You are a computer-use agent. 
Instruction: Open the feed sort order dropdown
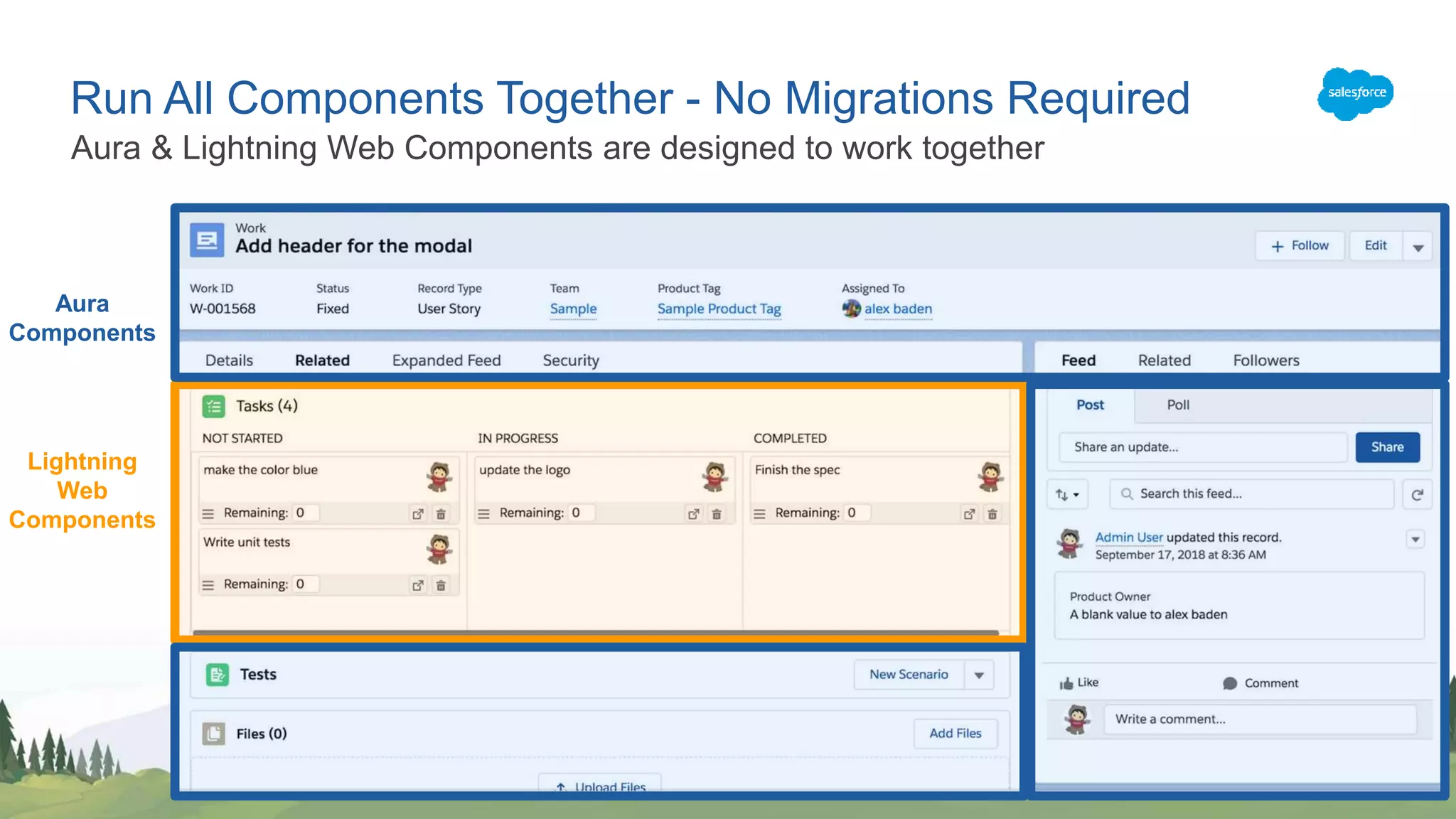click(x=1067, y=495)
